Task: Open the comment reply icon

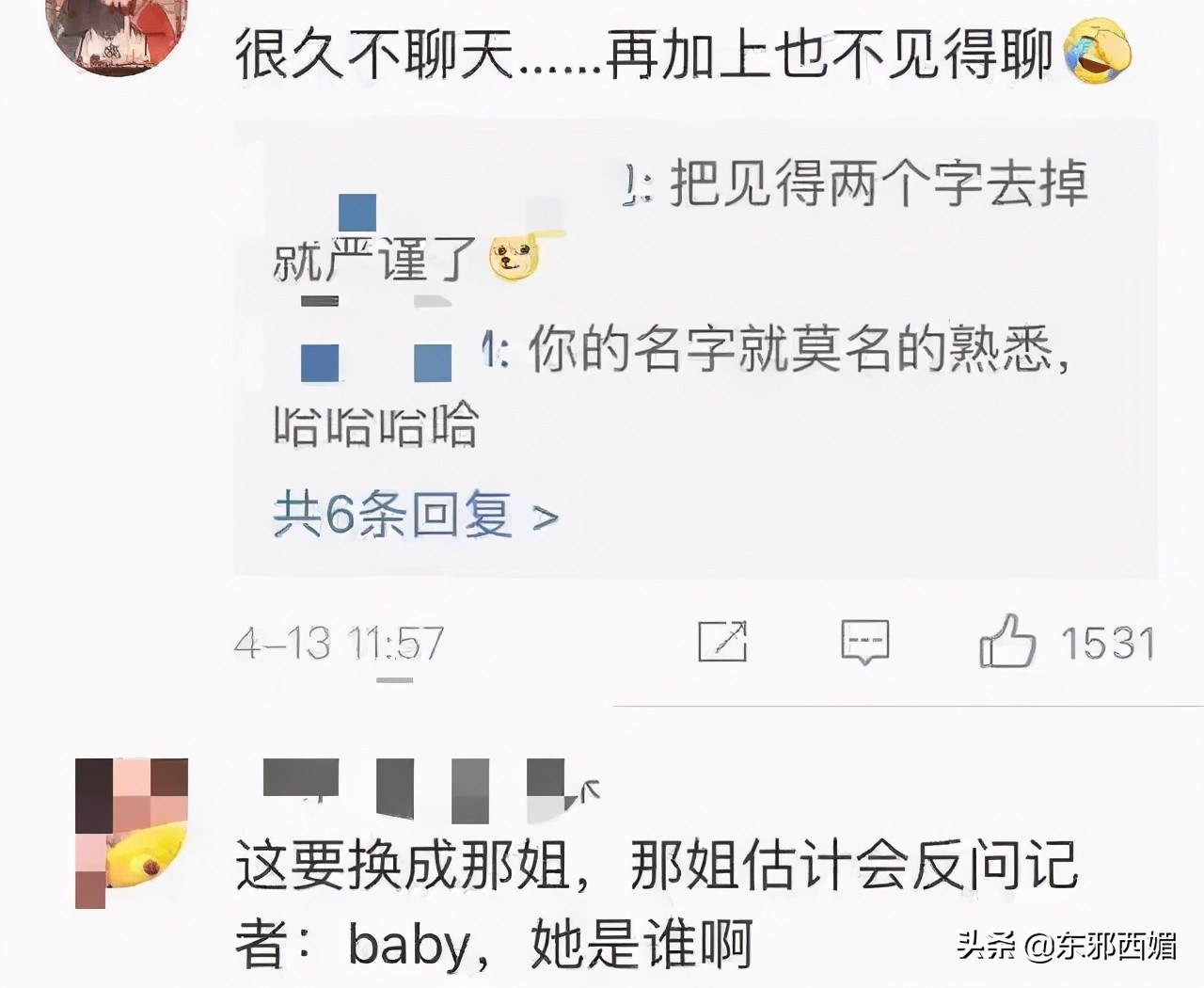Action: [x=864, y=643]
